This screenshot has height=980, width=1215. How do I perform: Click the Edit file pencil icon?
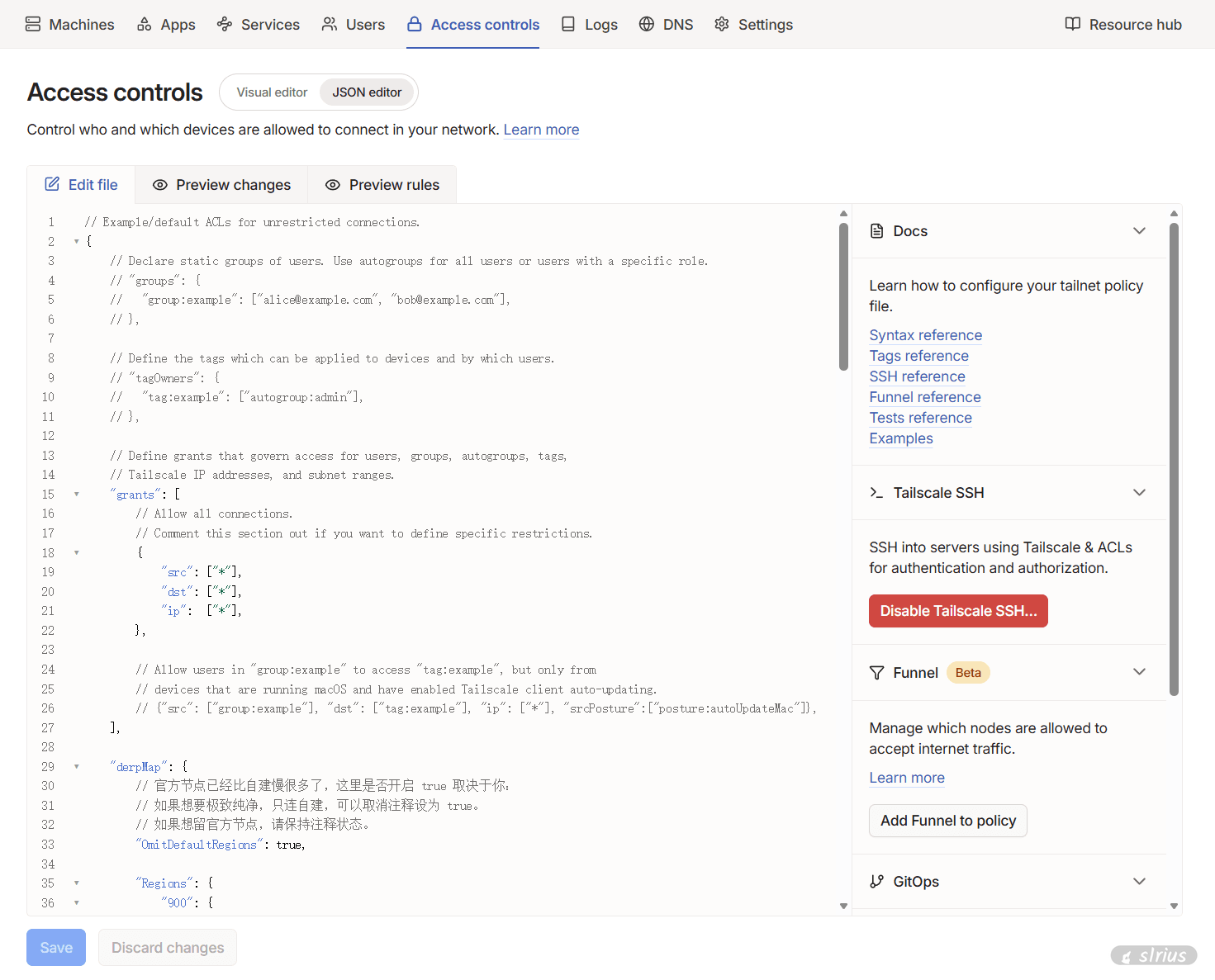pos(52,184)
